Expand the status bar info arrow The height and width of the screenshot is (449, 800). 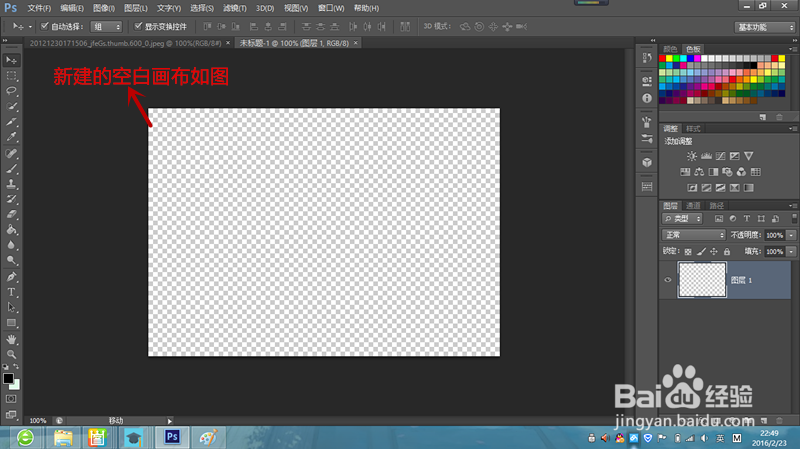(169, 421)
